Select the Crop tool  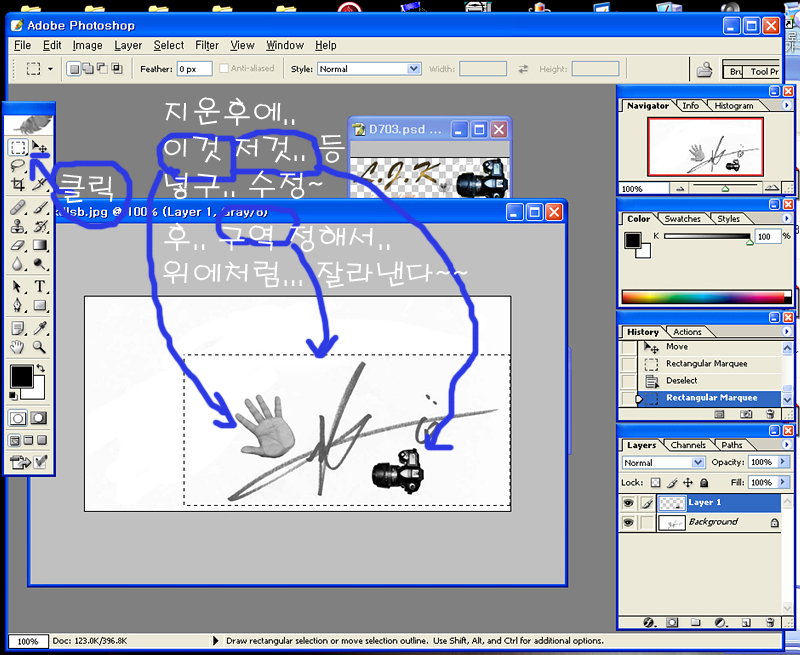pos(18,185)
